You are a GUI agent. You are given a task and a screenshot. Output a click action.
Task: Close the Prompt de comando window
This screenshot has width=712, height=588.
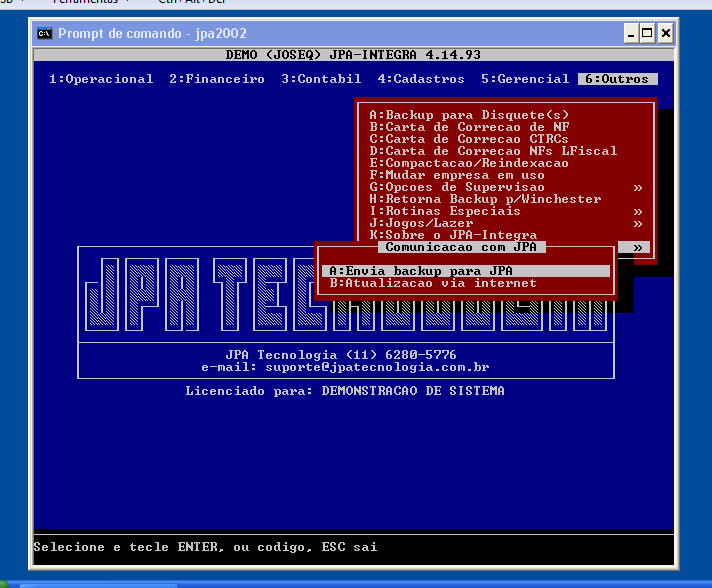[x=665, y=33]
